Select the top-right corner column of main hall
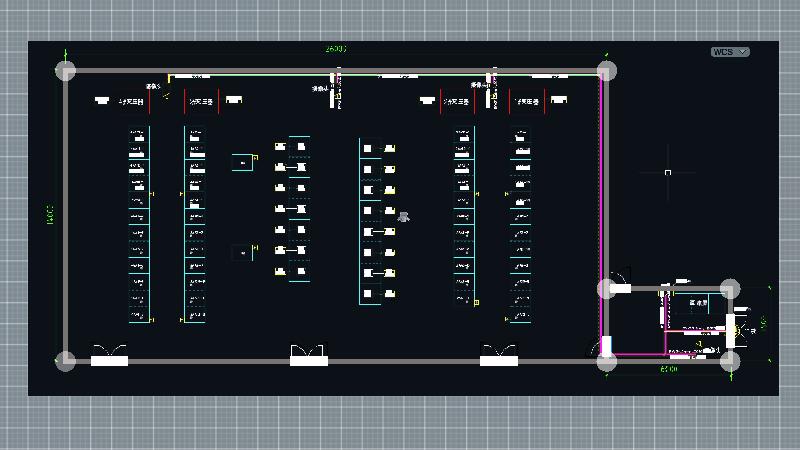Screen dimensions: 800x450 (607, 70)
